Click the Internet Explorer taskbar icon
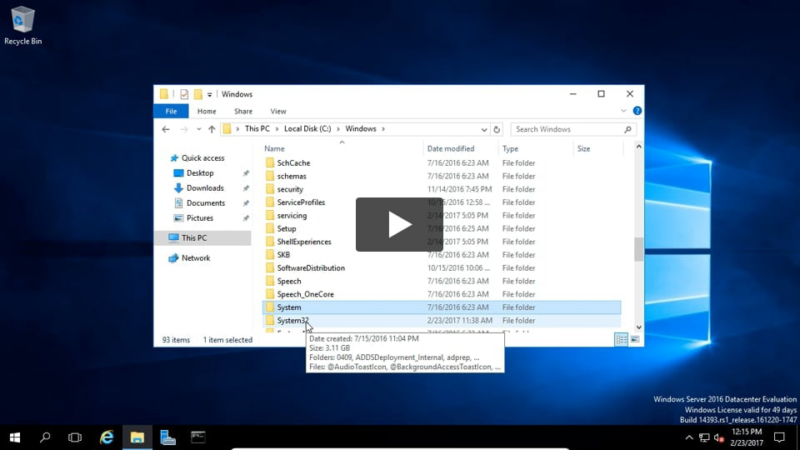 point(106,437)
